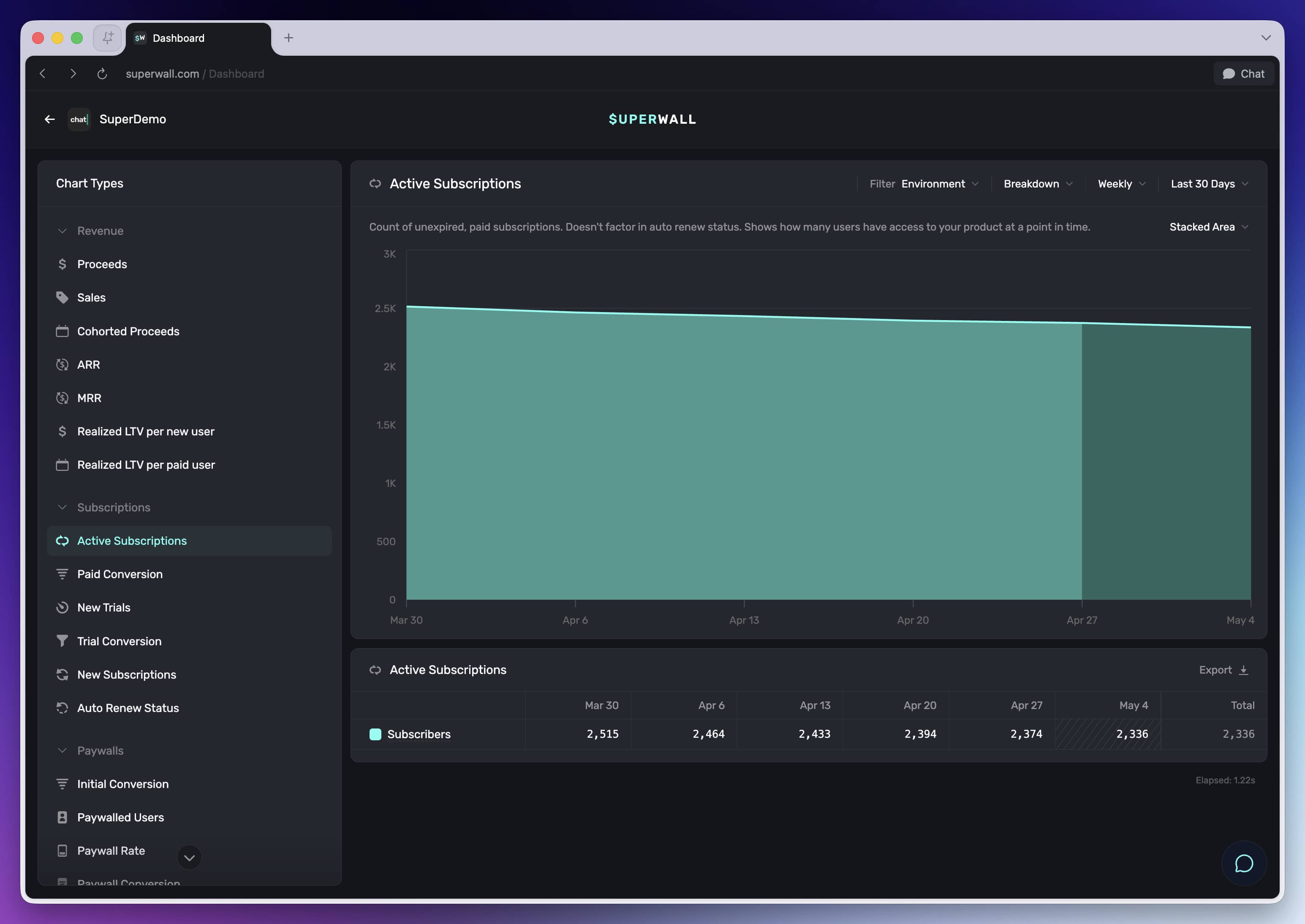Click the Apr 20 cell value 2,394
This screenshot has width=1305, height=924.
[x=920, y=734]
